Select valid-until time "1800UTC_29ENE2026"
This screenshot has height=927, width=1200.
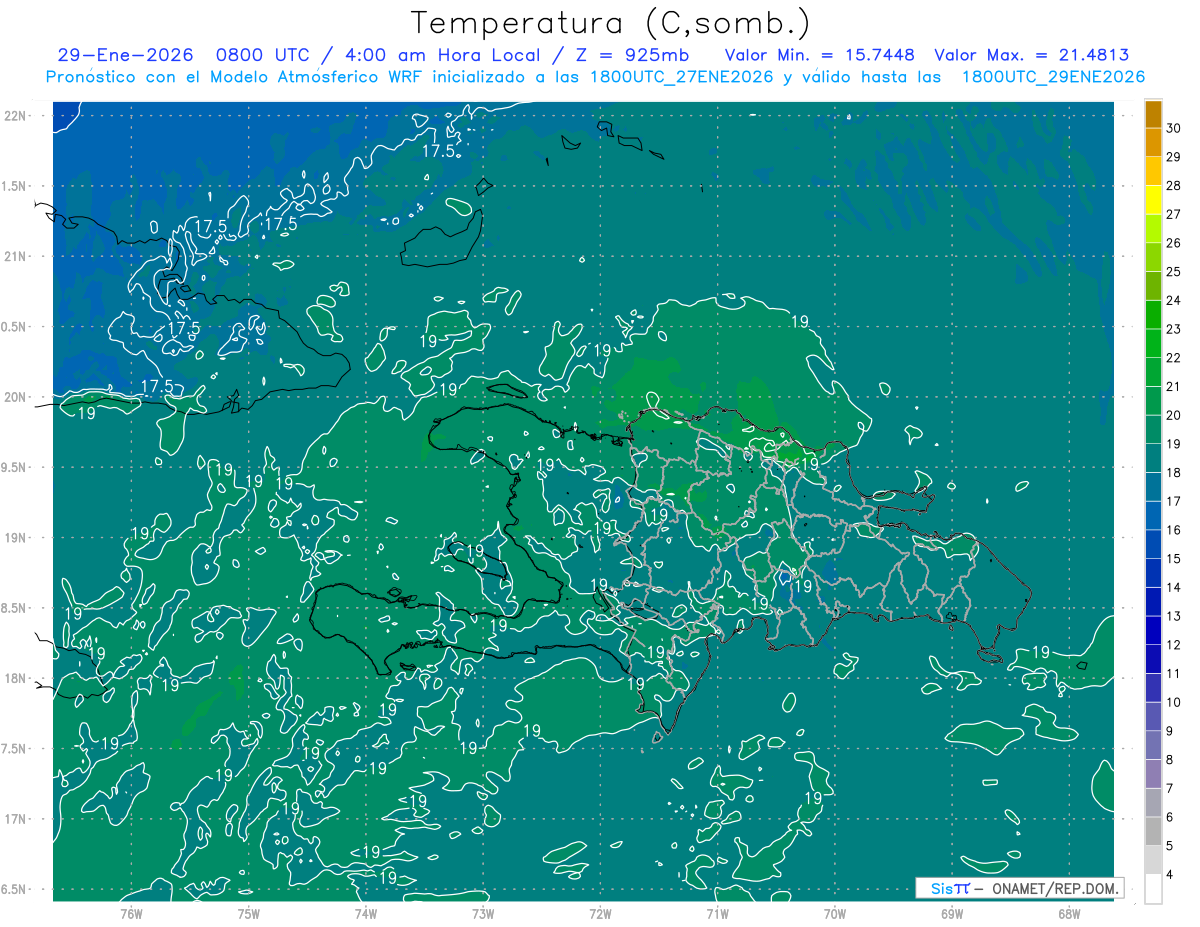pos(1053,77)
